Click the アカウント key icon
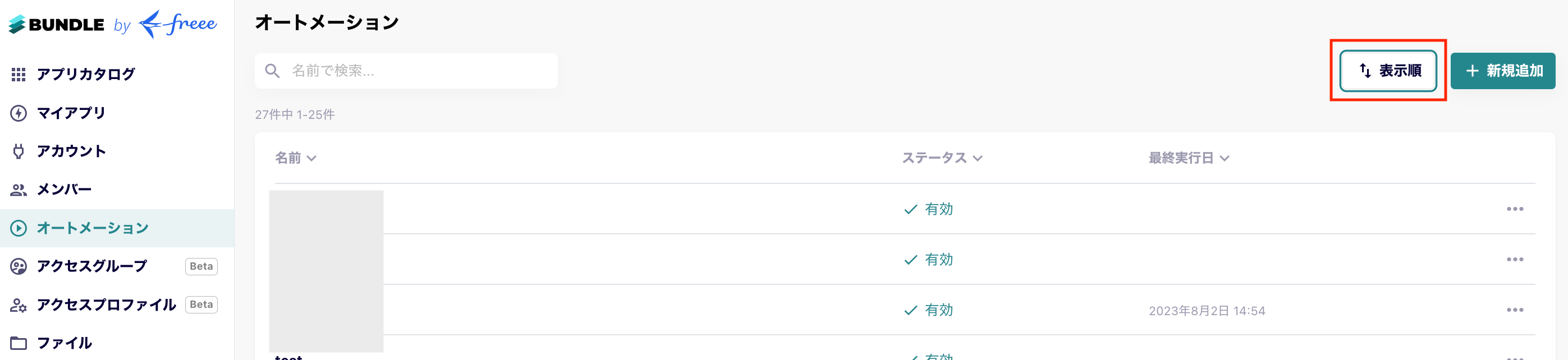The width and height of the screenshot is (1568, 360). [20, 151]
